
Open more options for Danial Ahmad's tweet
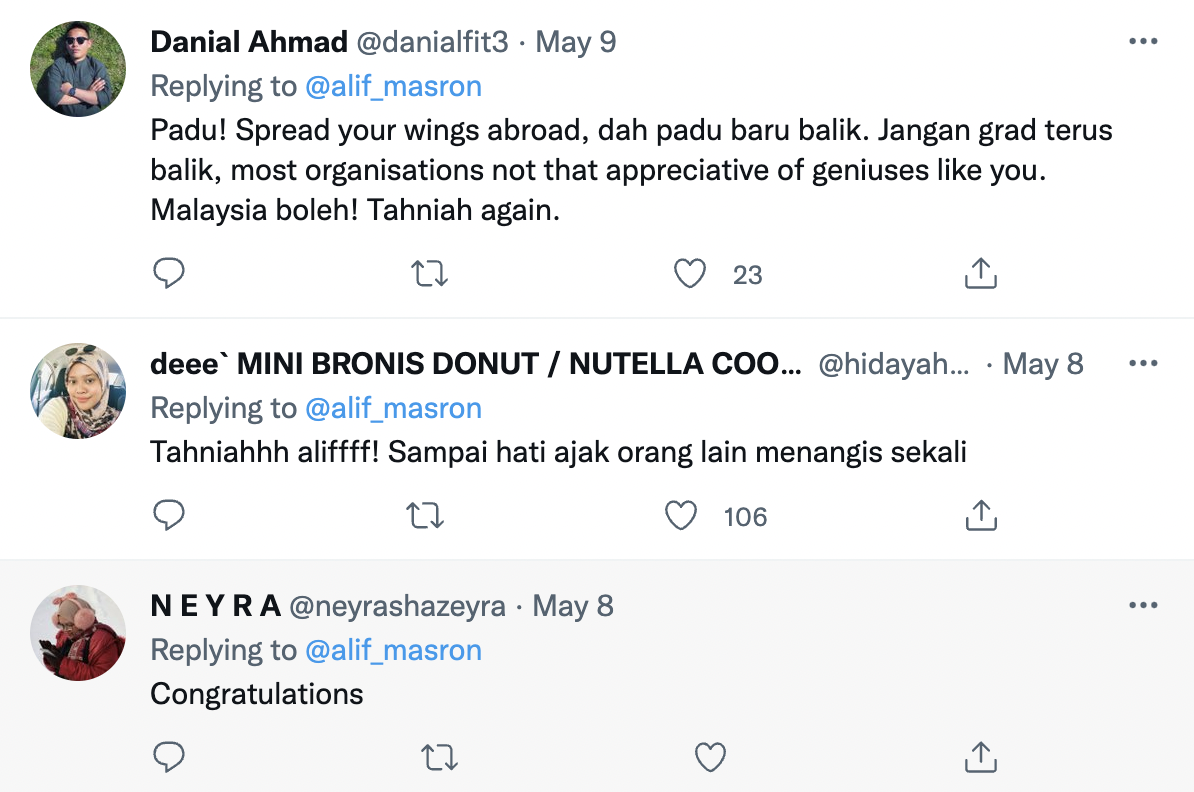(1143, 42)
